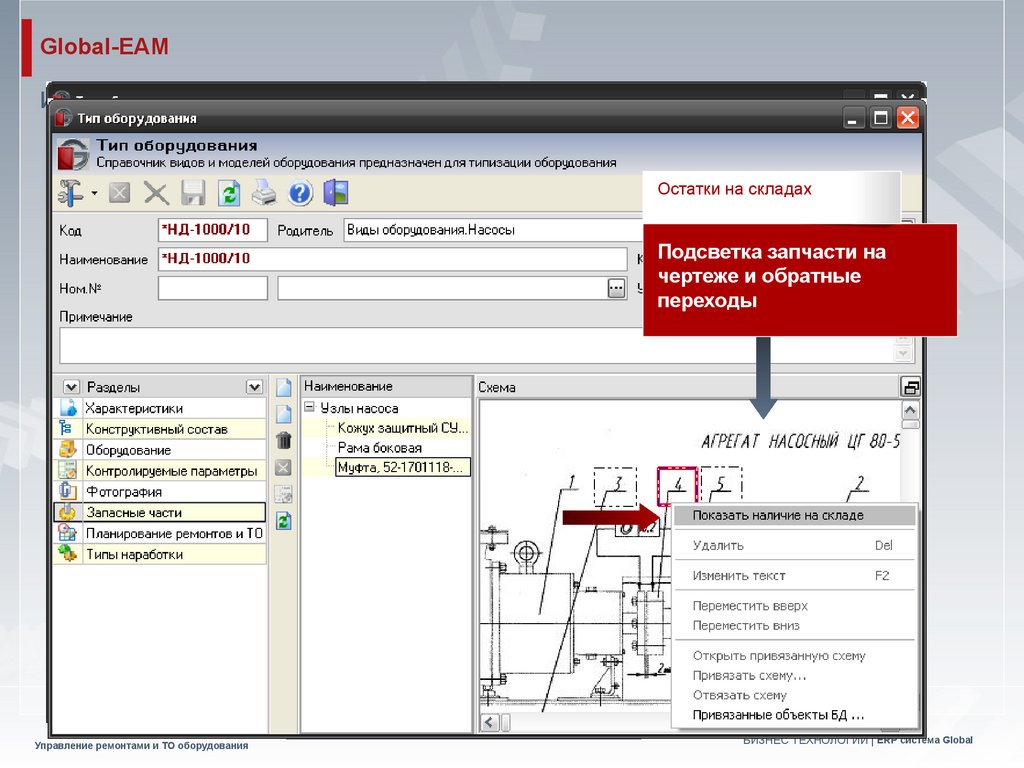The height and width of the screenshot is (768, 1024).
Task: Select Показать наличие на складе menu item
Action: coord(778,515)
